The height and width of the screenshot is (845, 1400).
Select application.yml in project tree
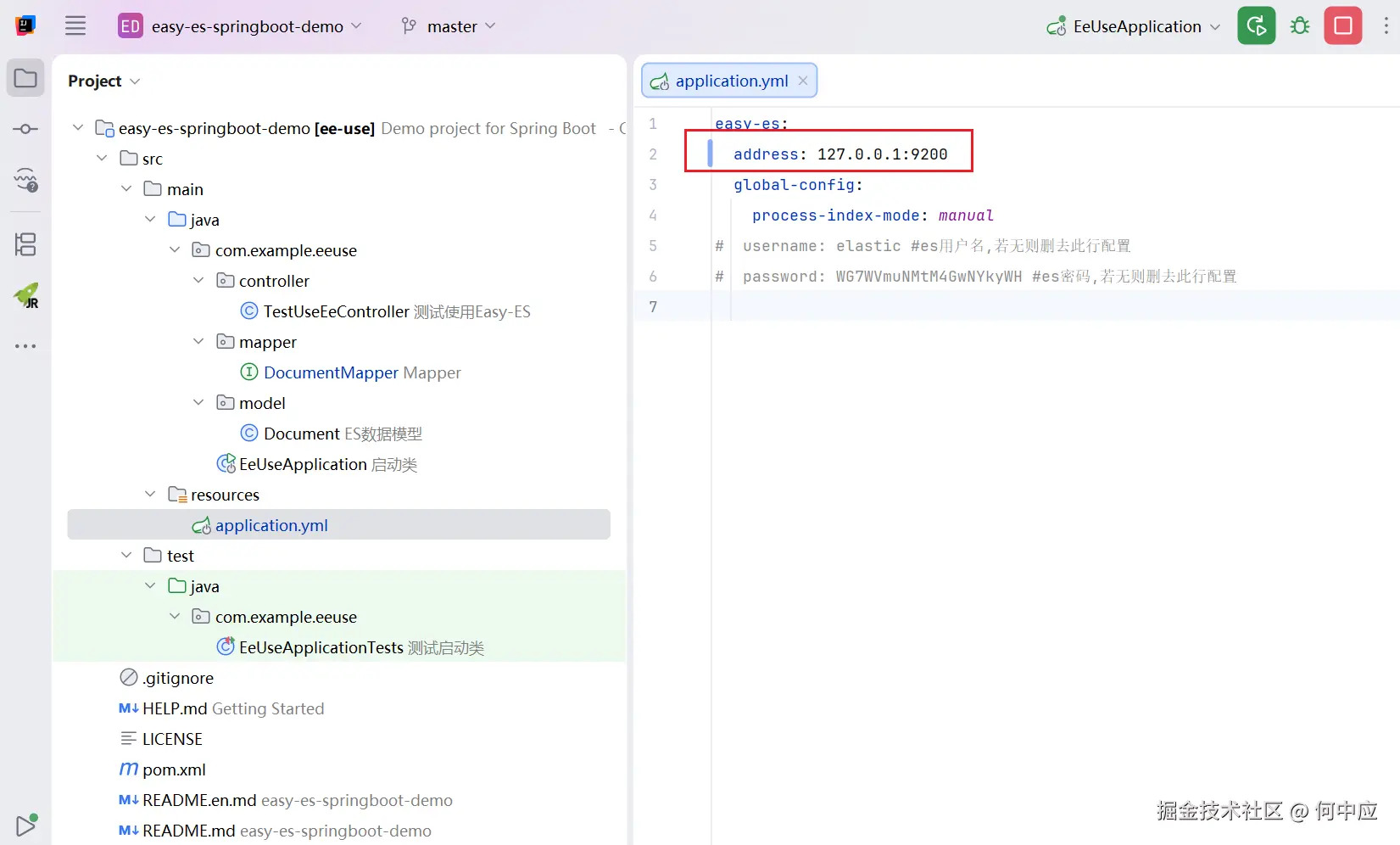coord(271,525)
